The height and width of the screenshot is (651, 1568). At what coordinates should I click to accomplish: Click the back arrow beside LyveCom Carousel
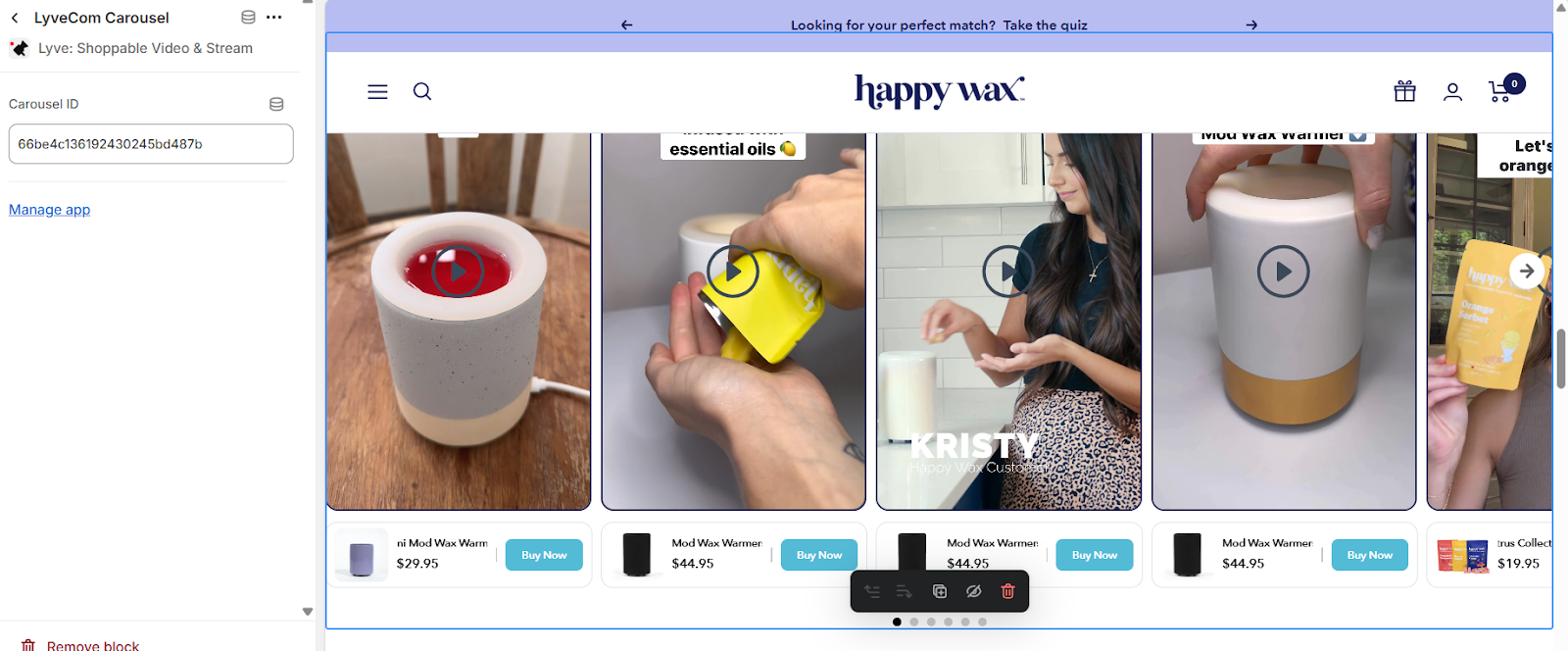[x=15, y=18]
